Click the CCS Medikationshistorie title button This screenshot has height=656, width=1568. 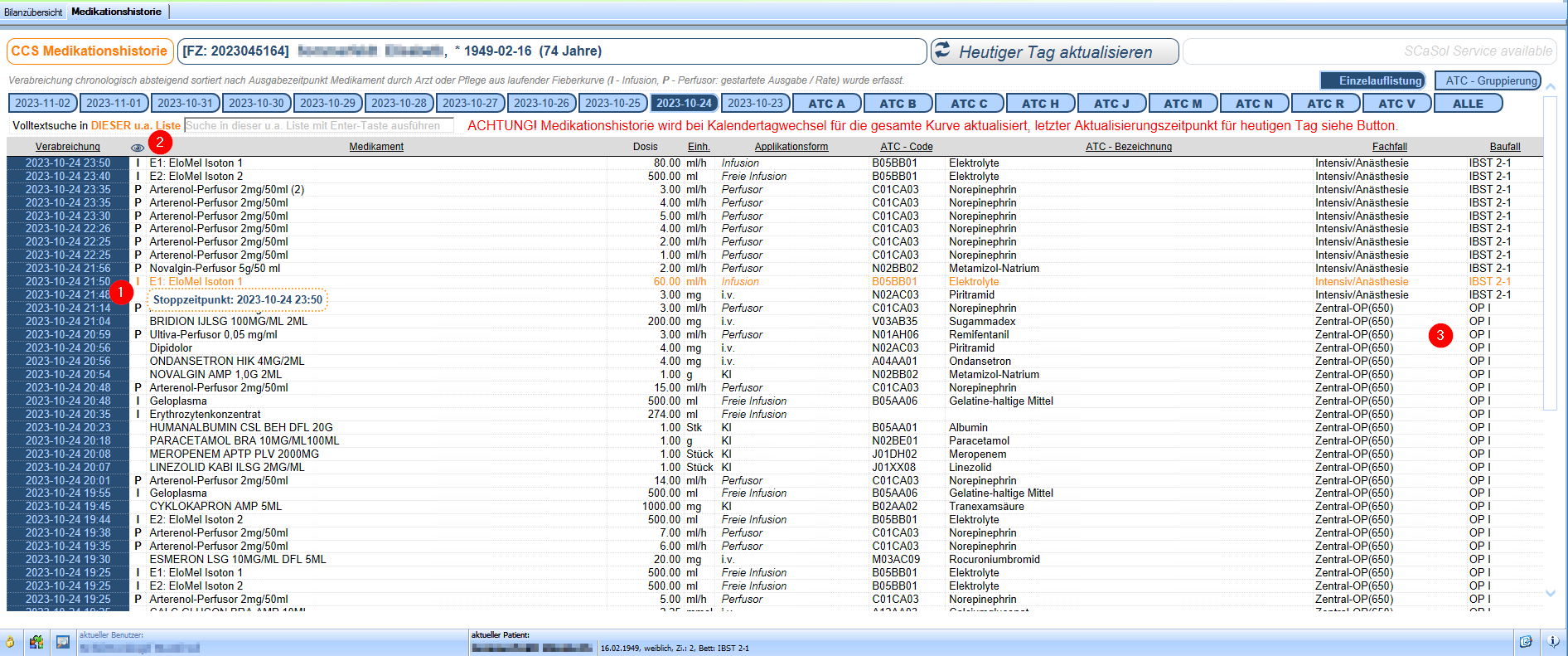[90, 51]
